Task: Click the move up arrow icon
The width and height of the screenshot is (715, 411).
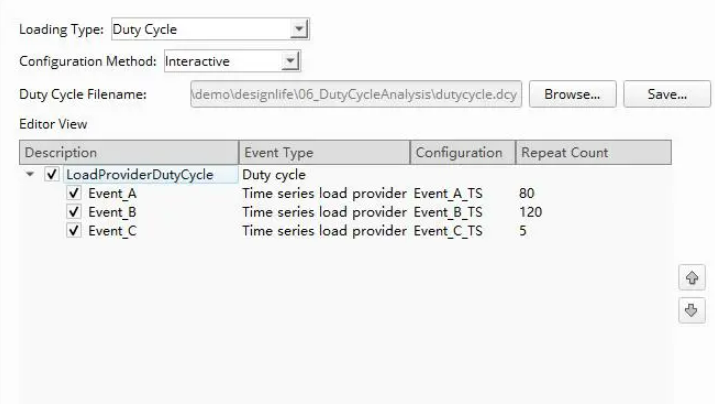Action: [689, 275]
